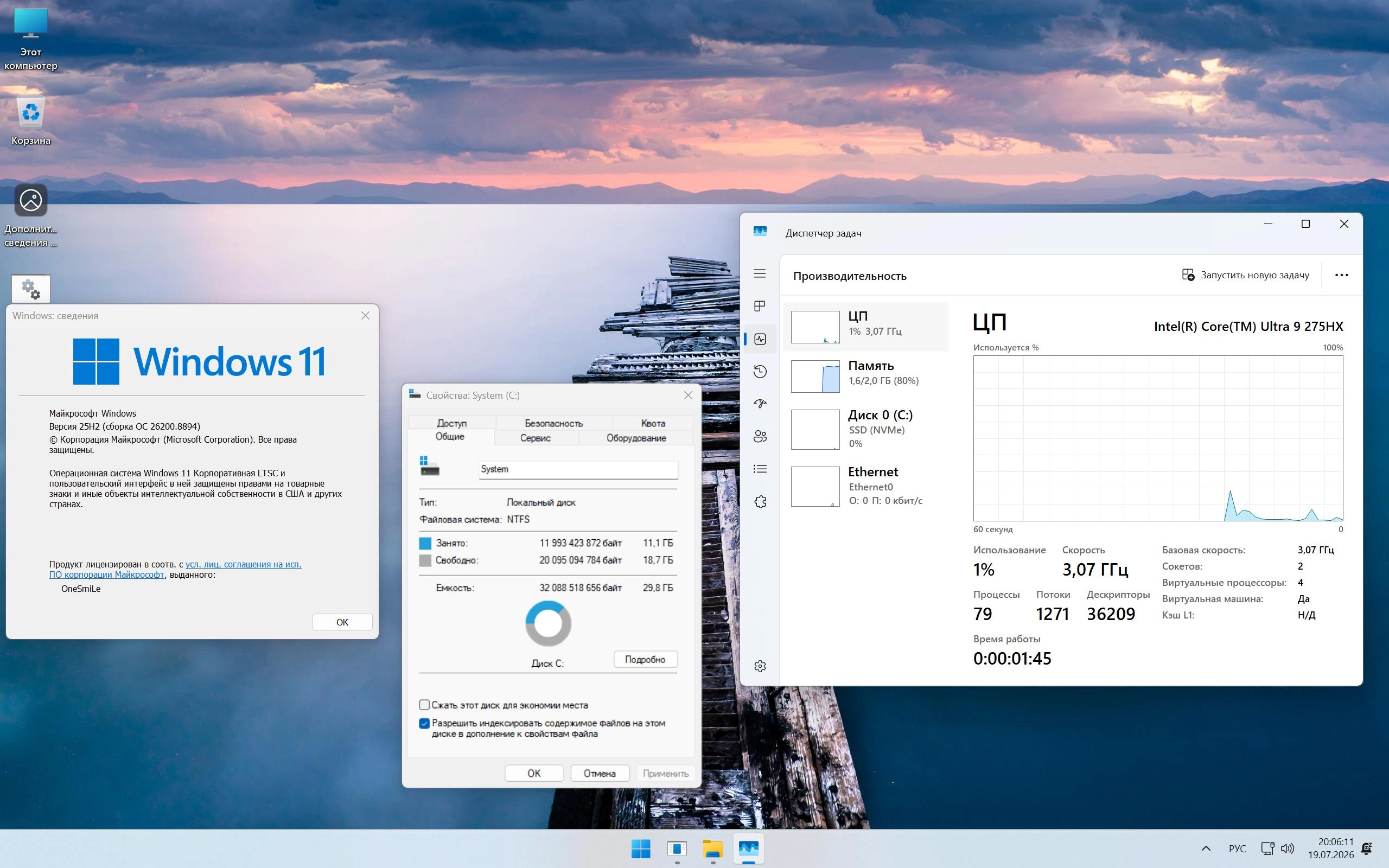The image size is (1389, 868).
Task: Open clock and date 20:06:11
Action: pos(1330,848)
